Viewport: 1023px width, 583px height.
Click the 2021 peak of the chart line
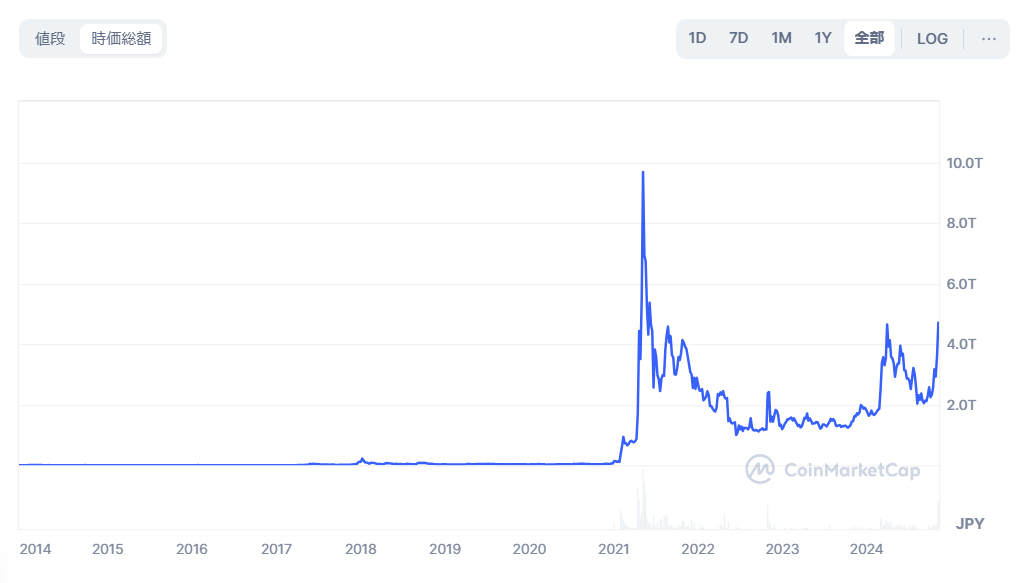pos(643,173)
